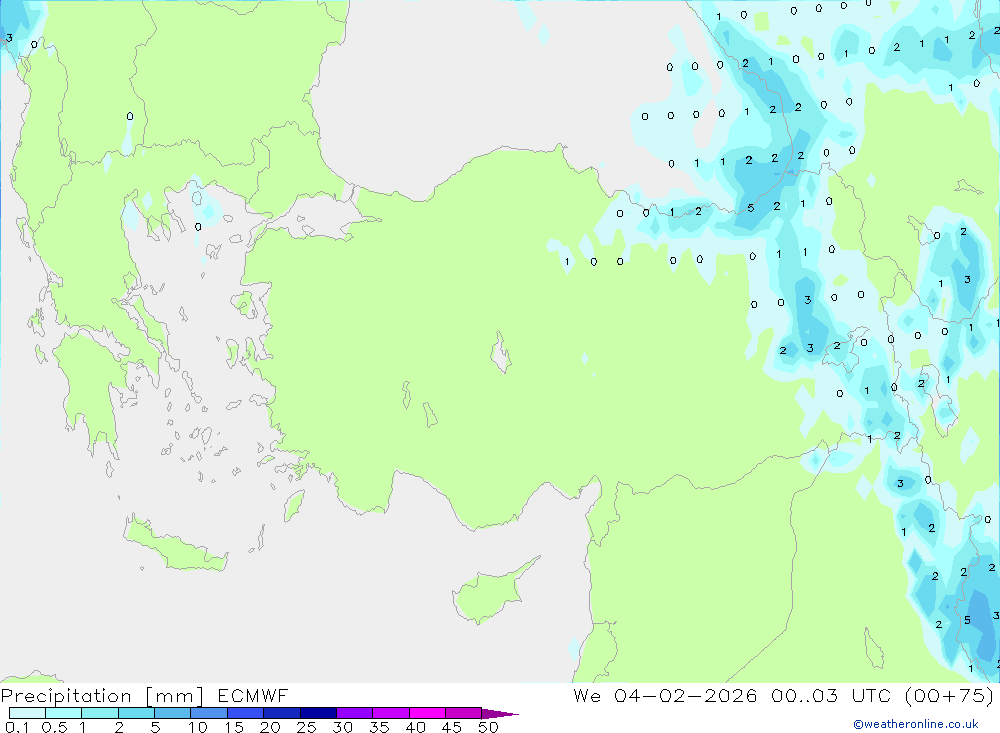1000x733 pixels.
Task: Select the 0.5–1 mm legend color swatch
Action: pos(64,713)
